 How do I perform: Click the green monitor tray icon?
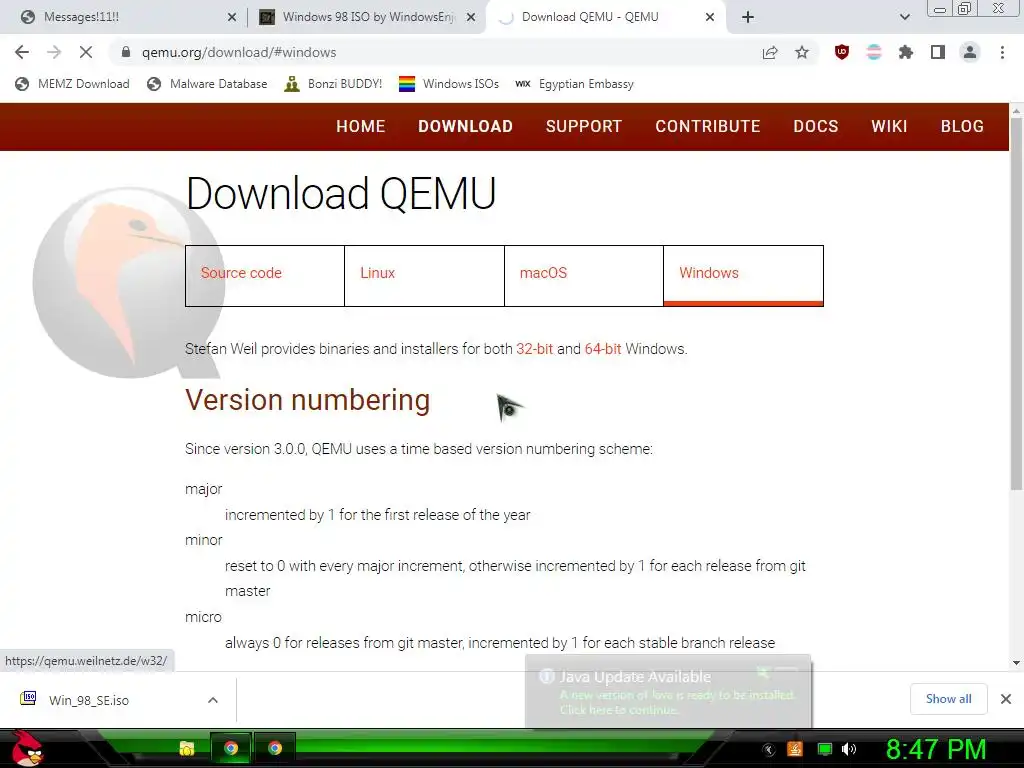coord(825,749)
